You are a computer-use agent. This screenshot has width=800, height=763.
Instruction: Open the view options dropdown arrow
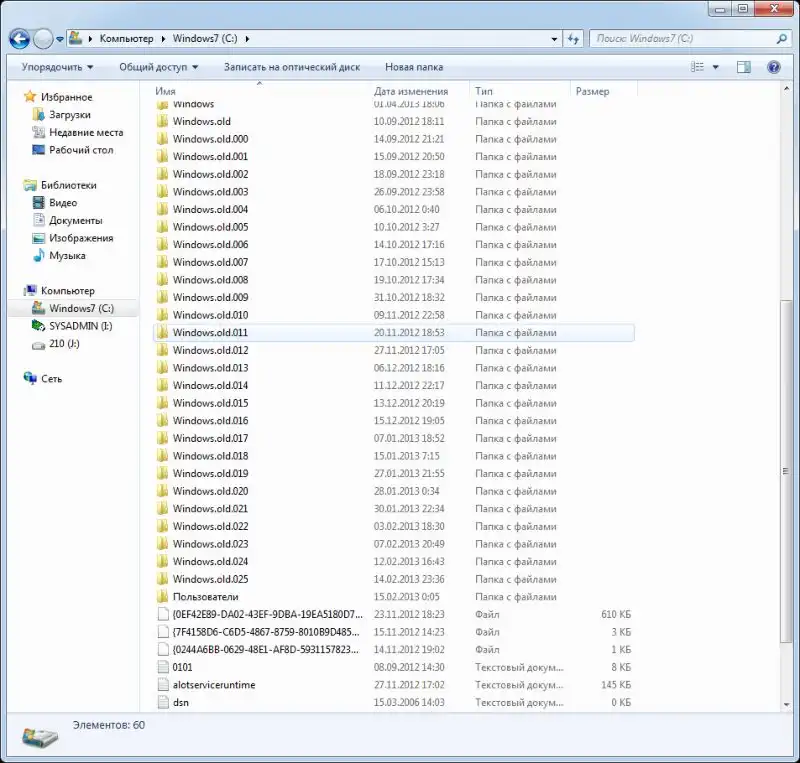(x=716, y=67)
